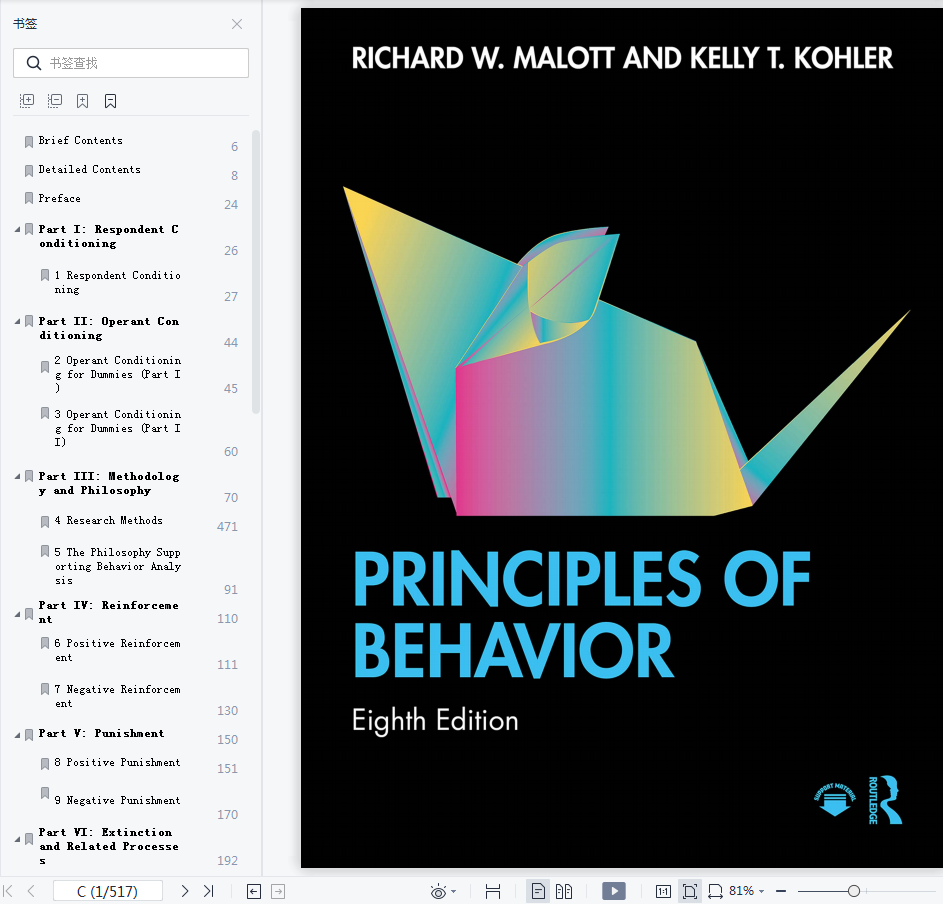Select Part IV: Reinforcement bookmark text
Viewport: 943px width, 904px height.
pos(108,612)
